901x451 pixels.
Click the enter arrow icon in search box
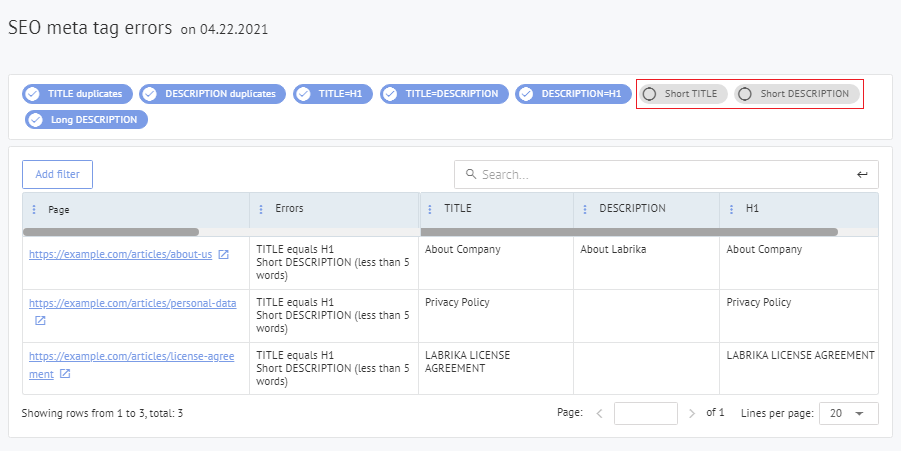[x=862, y=174]
